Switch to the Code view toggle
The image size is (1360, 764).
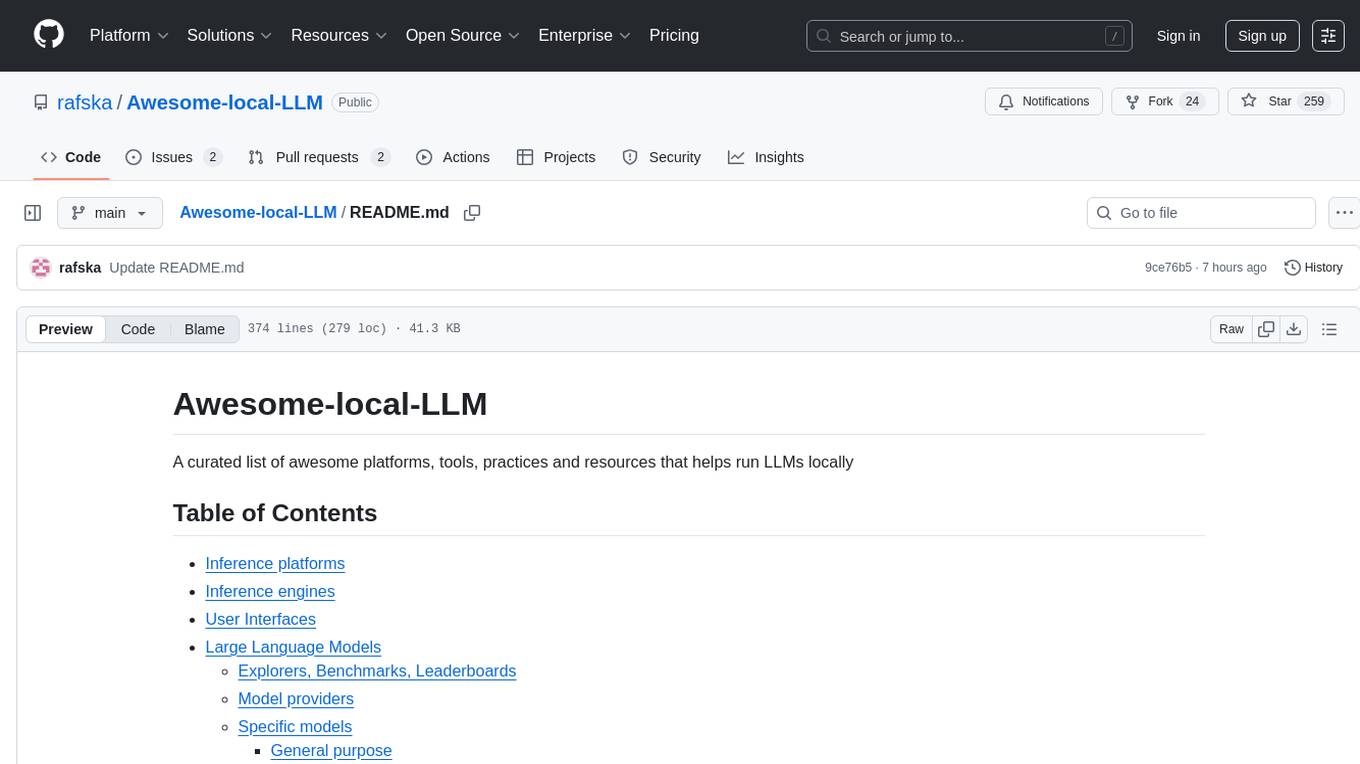138,329
